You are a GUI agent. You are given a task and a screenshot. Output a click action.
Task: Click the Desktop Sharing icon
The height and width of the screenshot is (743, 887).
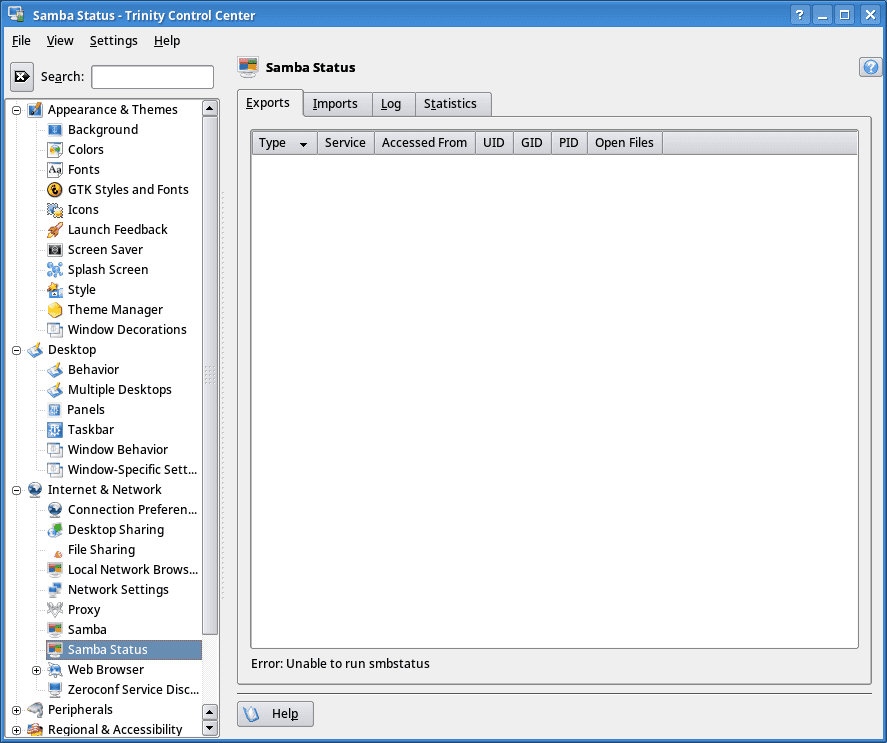click(55, 530)
